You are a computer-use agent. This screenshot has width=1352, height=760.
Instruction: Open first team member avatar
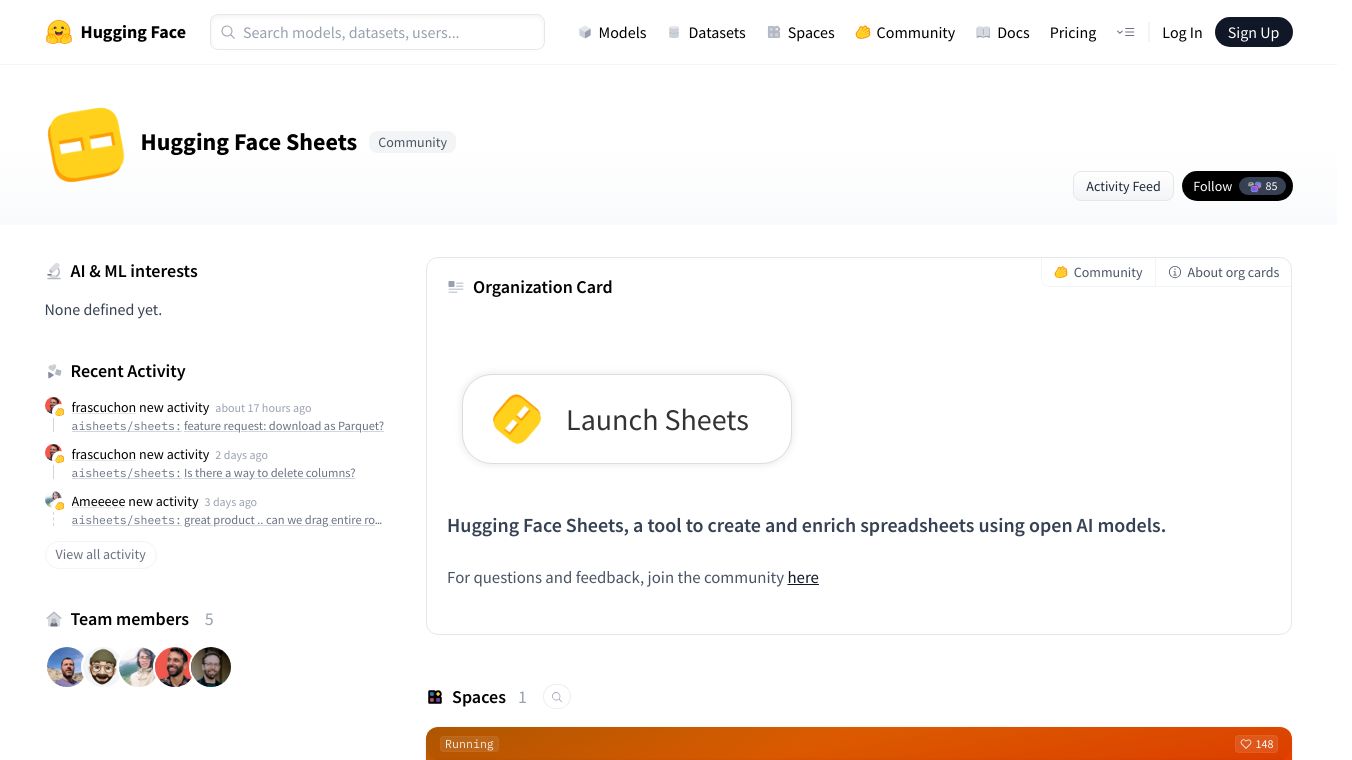[x=66, y=667]
